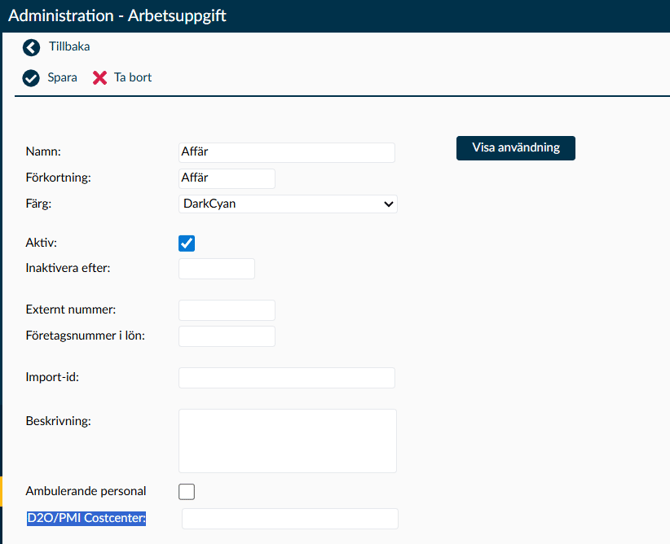Focus the Beskrivning text area
This screenshot has height=544, width=670.
click(x=287, y=440)
